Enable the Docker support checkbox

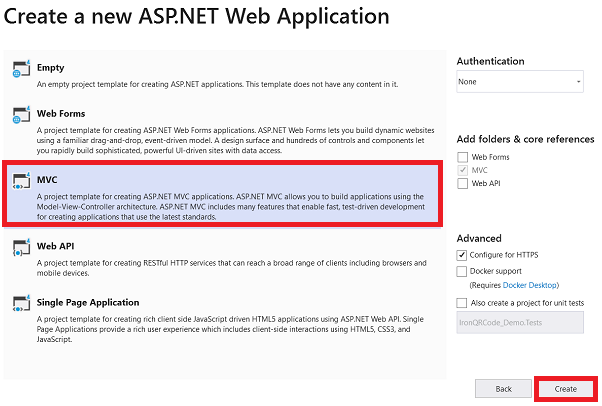(461, 271)
